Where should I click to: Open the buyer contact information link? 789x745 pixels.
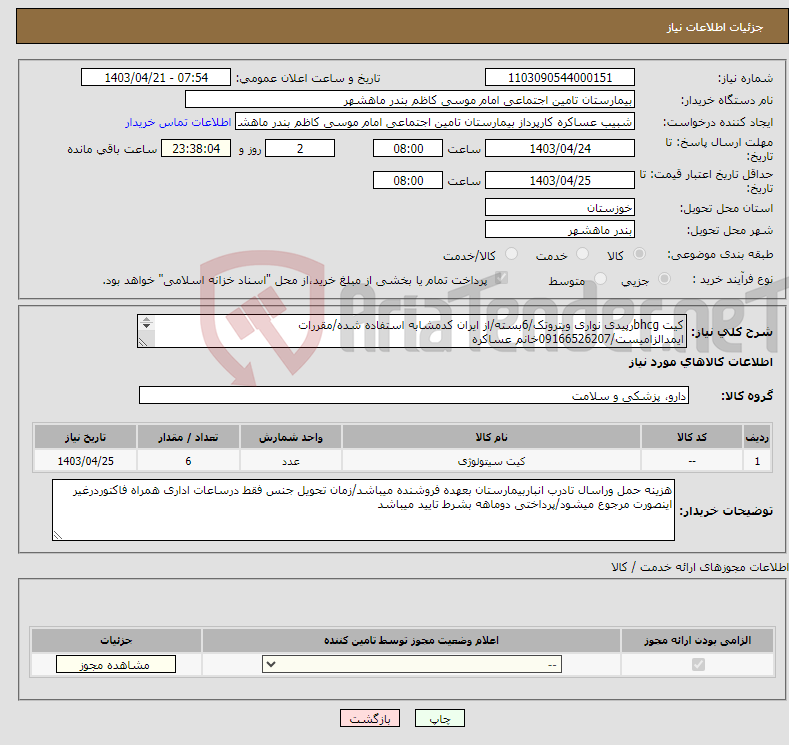pyautogui.click(x=178, y=122)
